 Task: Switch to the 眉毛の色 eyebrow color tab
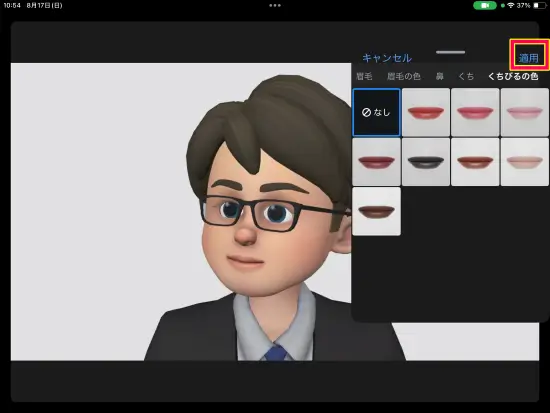pos(404,76)
